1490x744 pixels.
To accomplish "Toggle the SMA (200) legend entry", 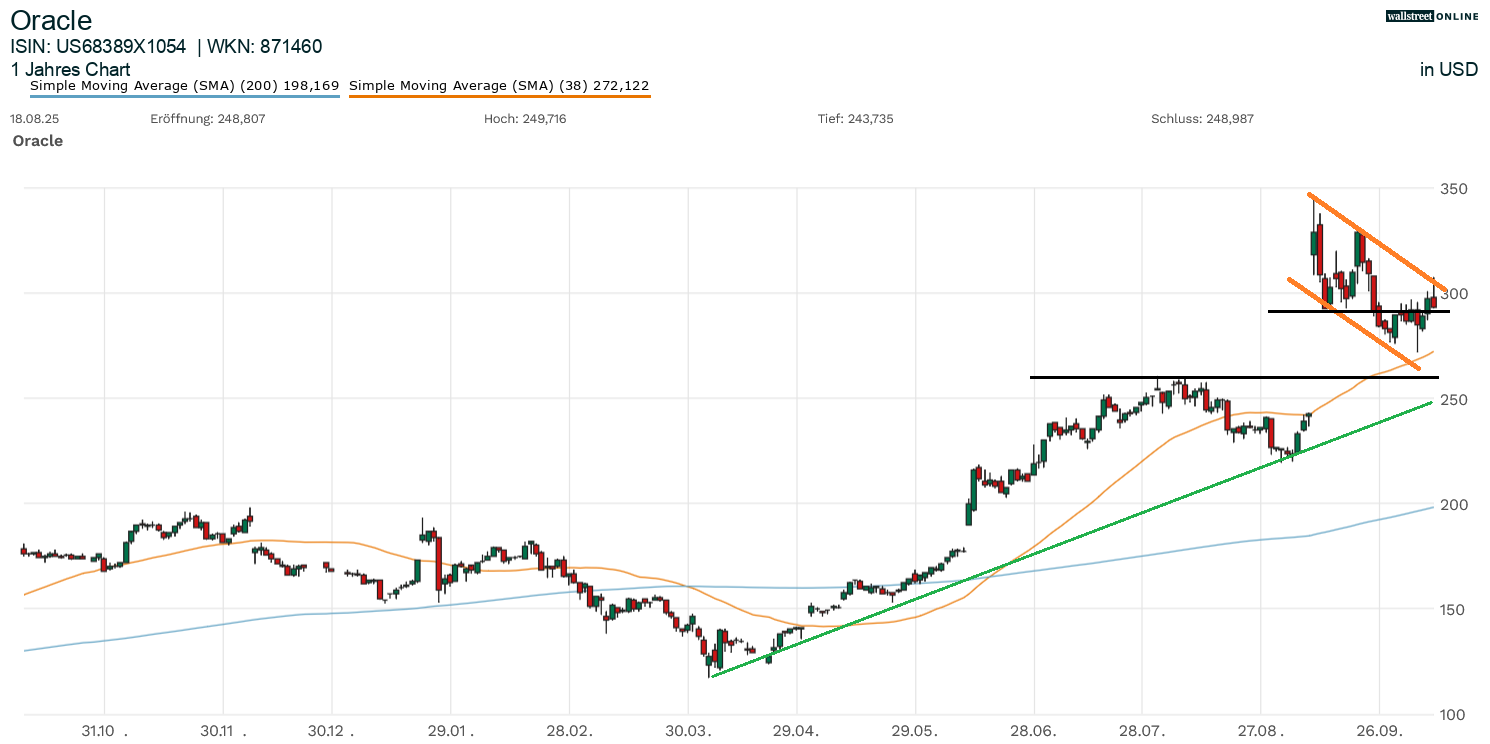I will (x=185, y=86).
